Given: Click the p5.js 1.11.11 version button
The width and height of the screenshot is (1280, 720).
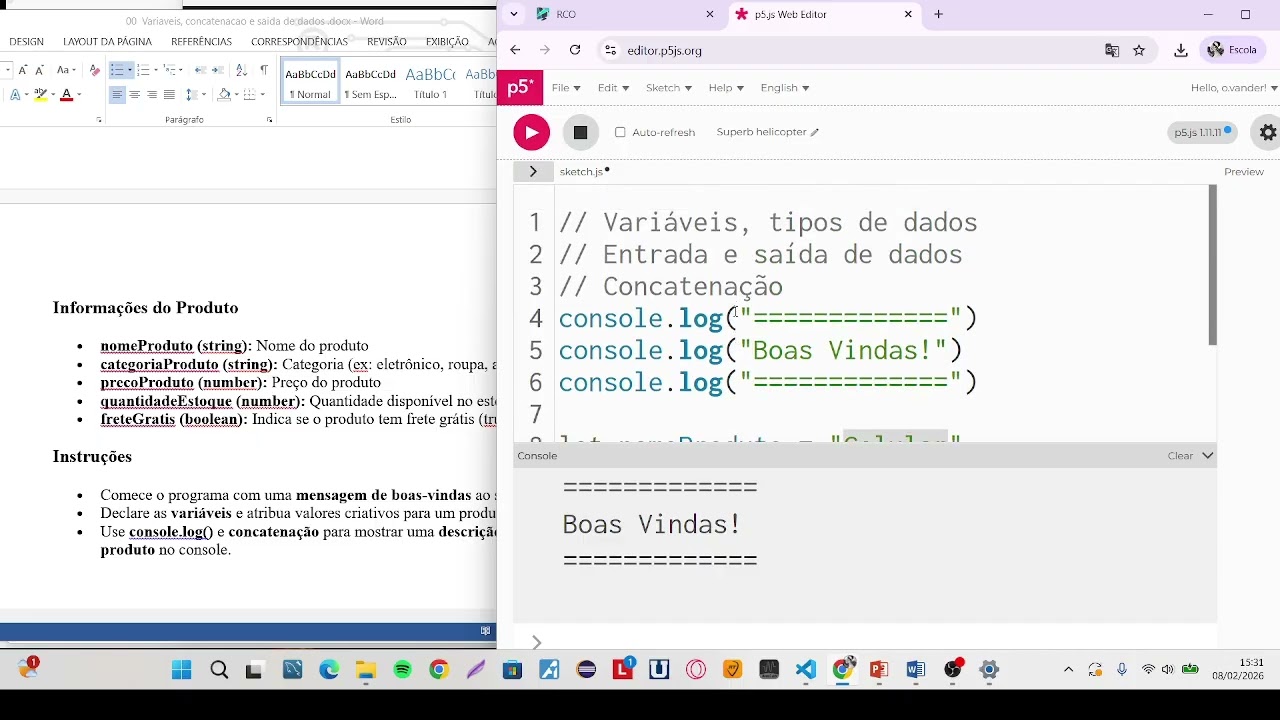Looking at the screenshot, I should click(x=1202, y=132).
